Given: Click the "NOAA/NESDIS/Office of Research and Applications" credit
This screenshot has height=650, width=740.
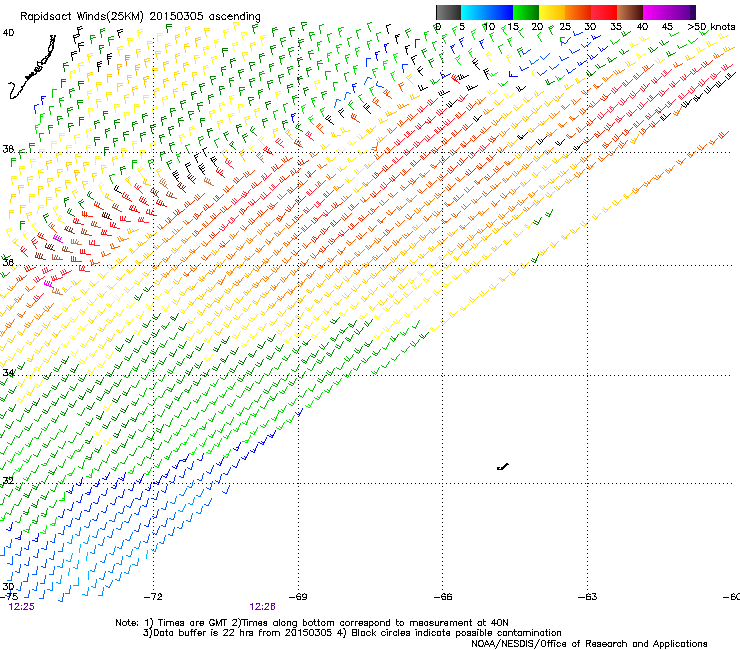Looking at the screenshot, I should tap(589, 644).
